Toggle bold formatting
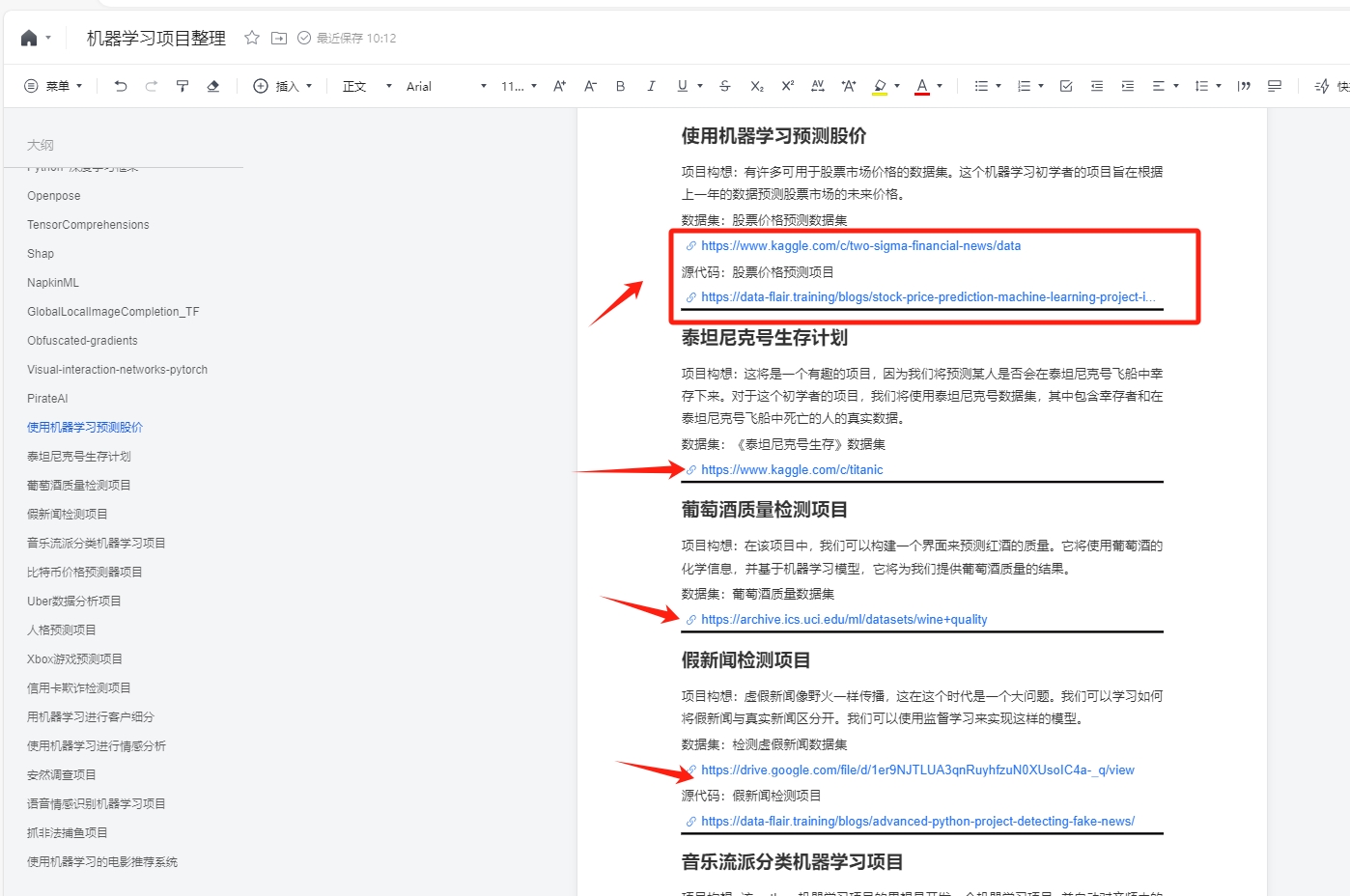 [621, 86]
